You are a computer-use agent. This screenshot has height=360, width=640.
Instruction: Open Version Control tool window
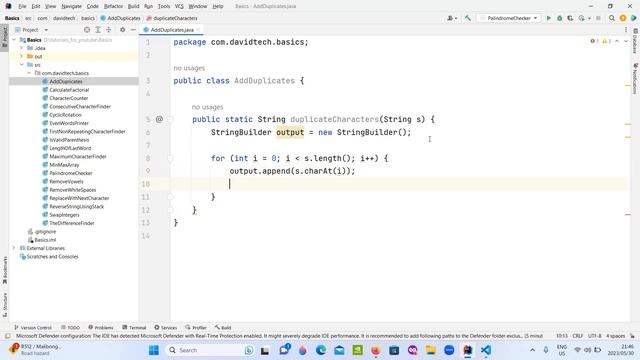pyautogui.click(x=33, y=327)
